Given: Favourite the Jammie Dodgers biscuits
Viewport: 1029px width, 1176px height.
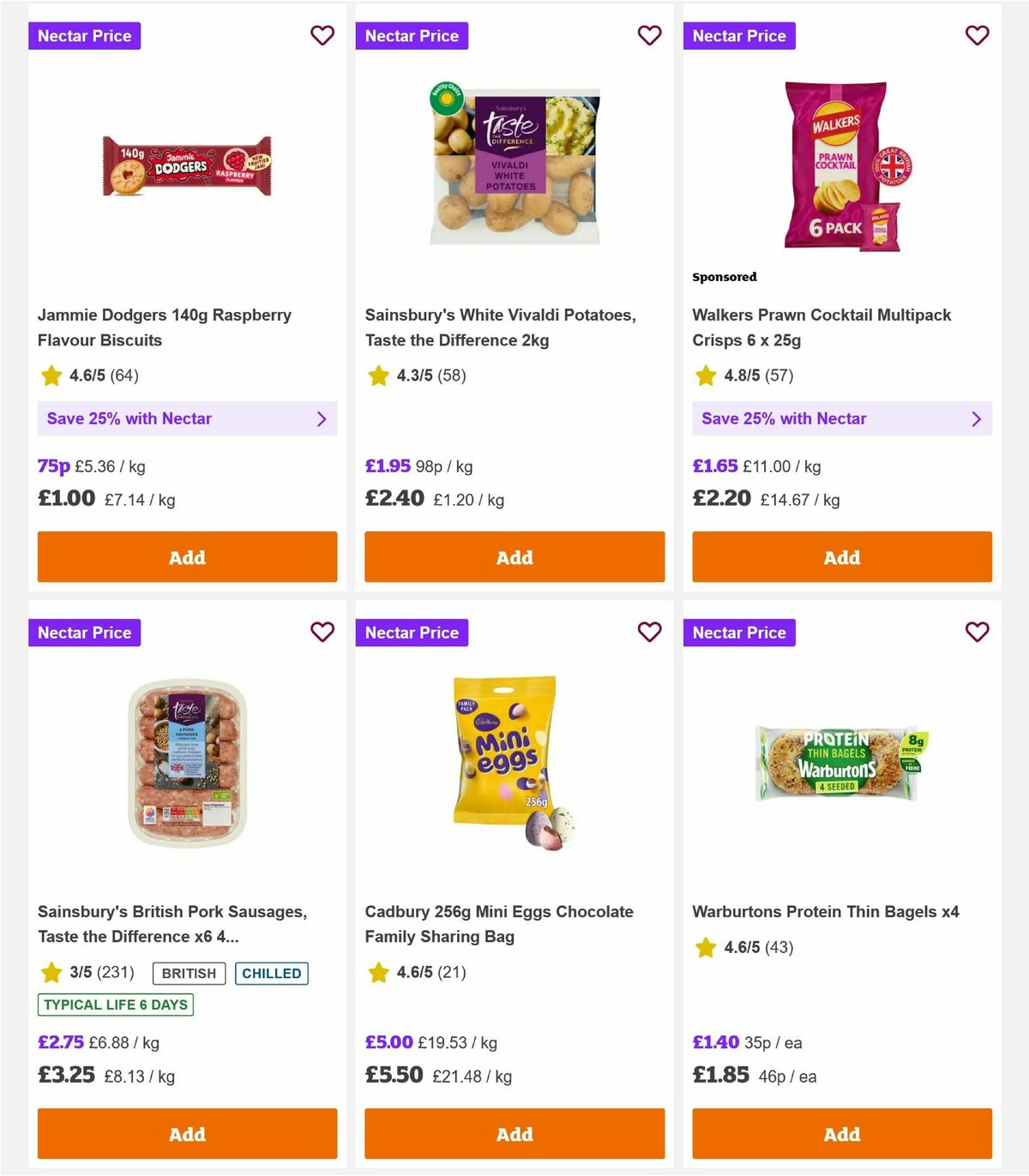Looking at the screenshot, I should pyautogui.click(x=322, y=36).
